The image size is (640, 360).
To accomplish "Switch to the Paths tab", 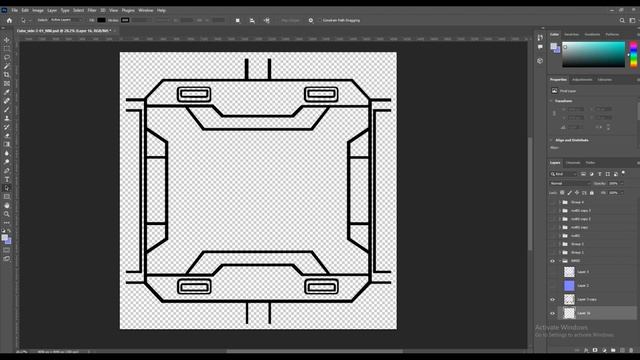I will (590, 163).
